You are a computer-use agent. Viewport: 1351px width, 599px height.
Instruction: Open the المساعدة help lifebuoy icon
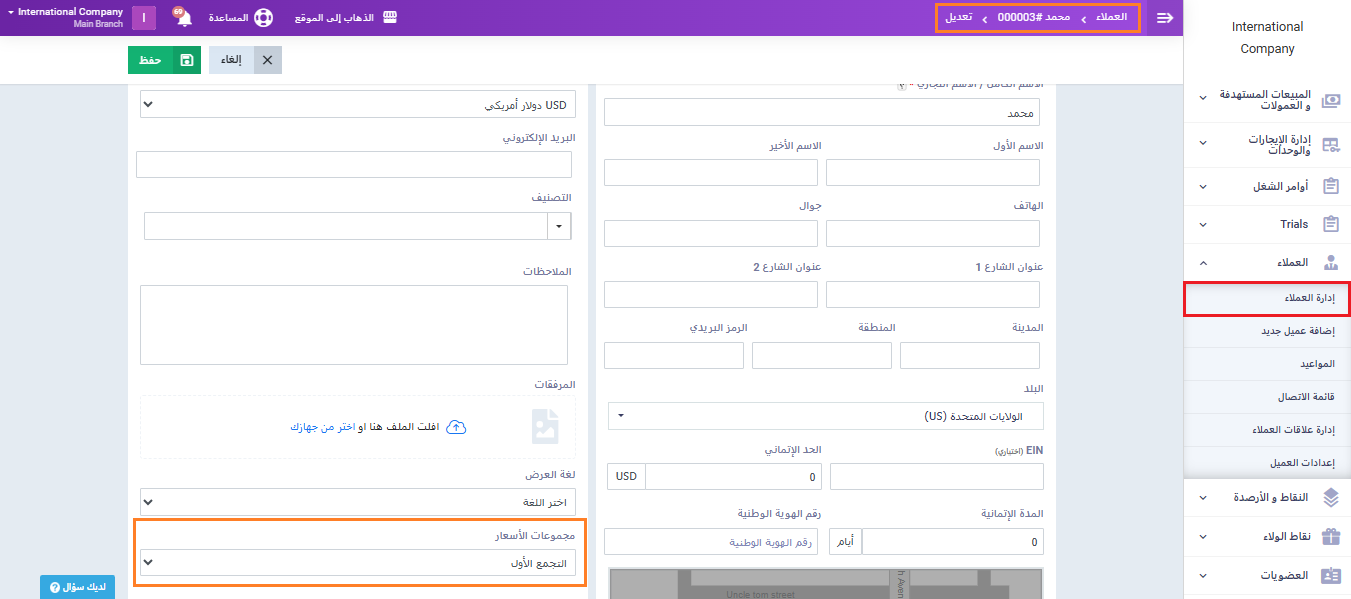pyautogui.click(x=263, y=18)
